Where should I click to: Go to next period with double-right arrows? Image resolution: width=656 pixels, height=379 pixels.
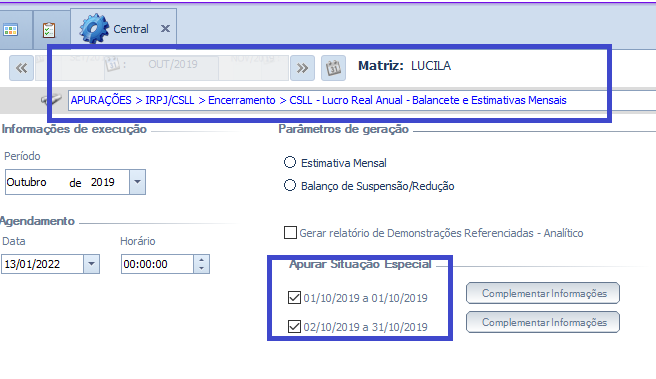[x=302, y=68]
